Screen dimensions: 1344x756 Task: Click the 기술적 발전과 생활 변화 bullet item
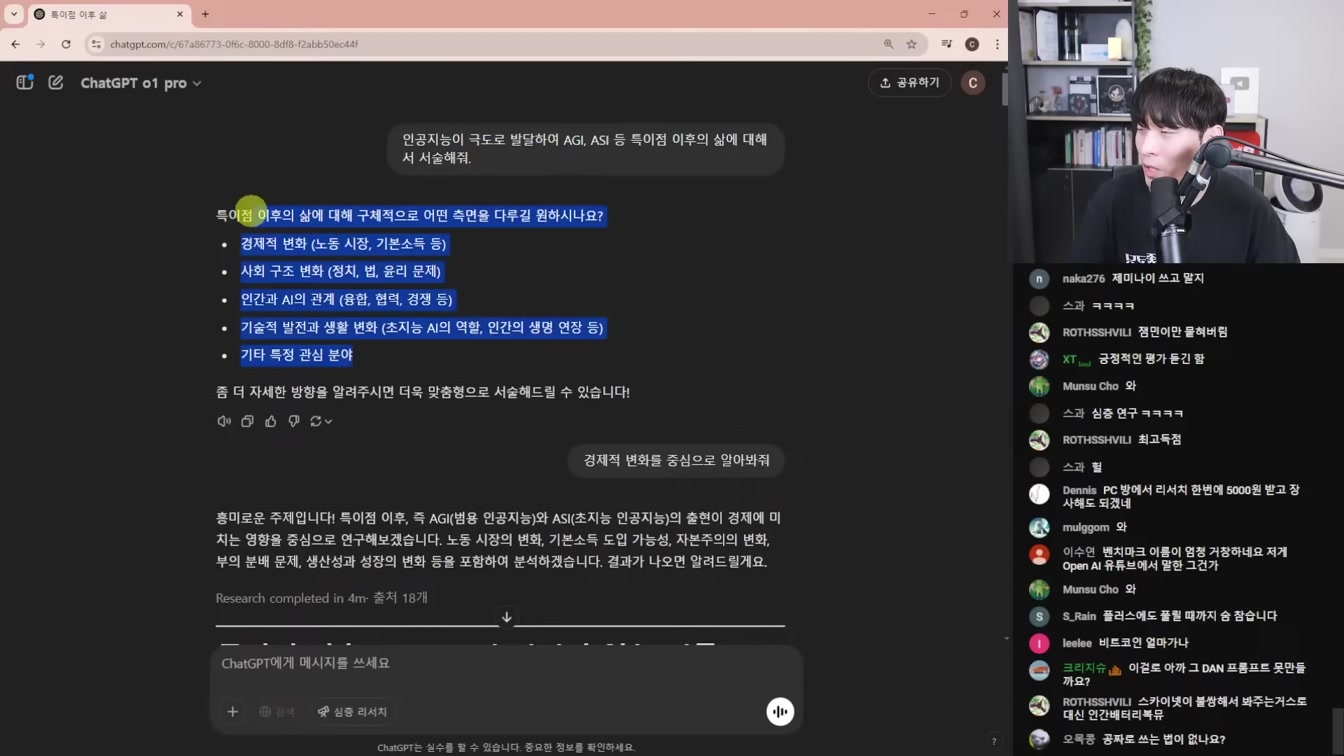coord(422,327)
